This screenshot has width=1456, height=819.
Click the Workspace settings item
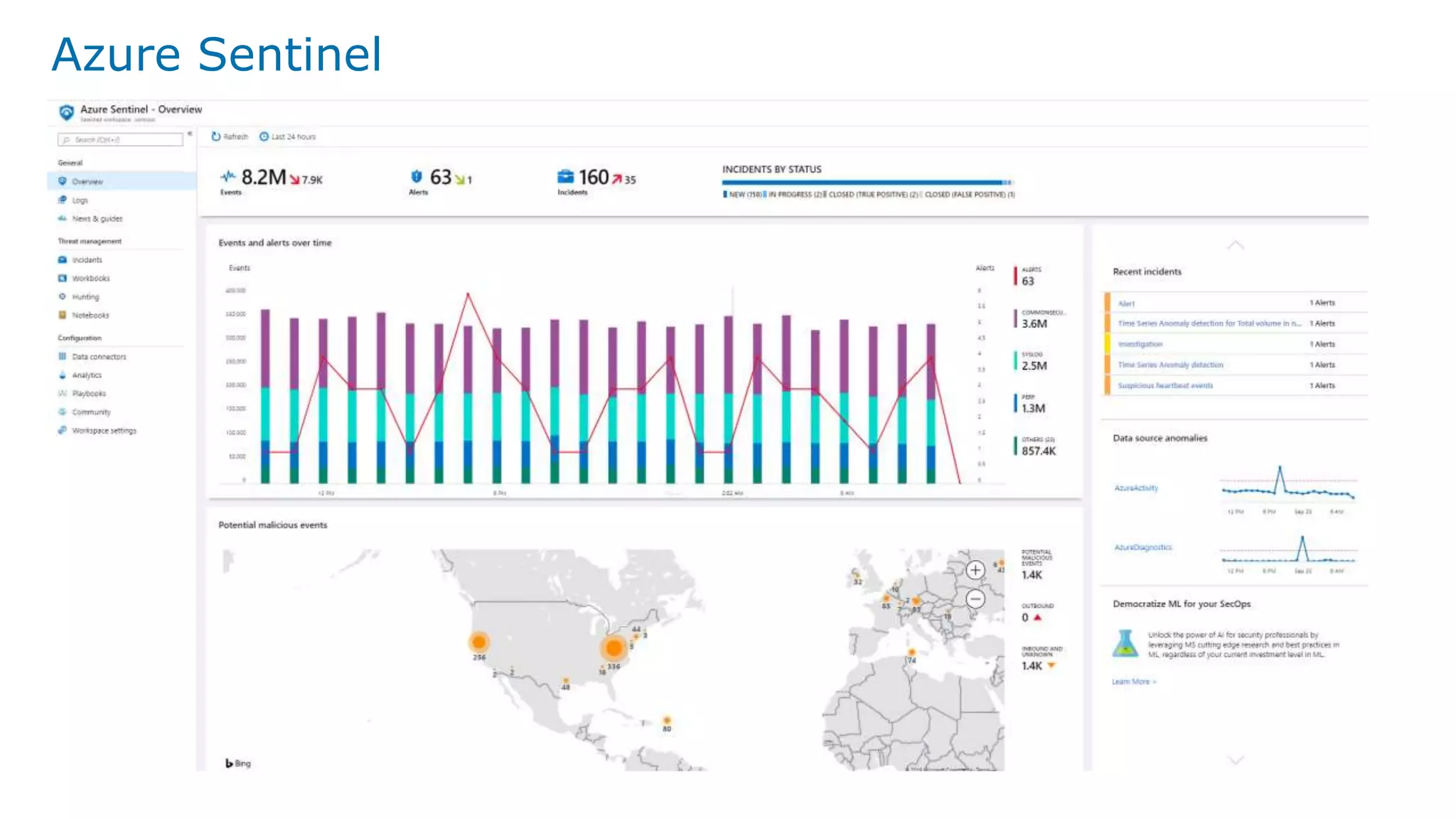coord(104,431)
